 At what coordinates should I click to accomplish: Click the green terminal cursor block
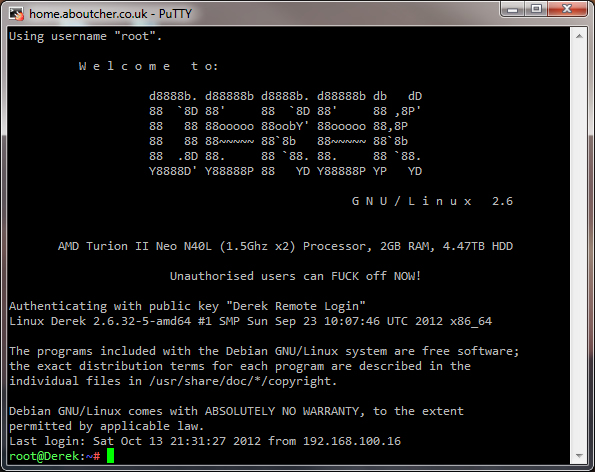tap(110, 456)
